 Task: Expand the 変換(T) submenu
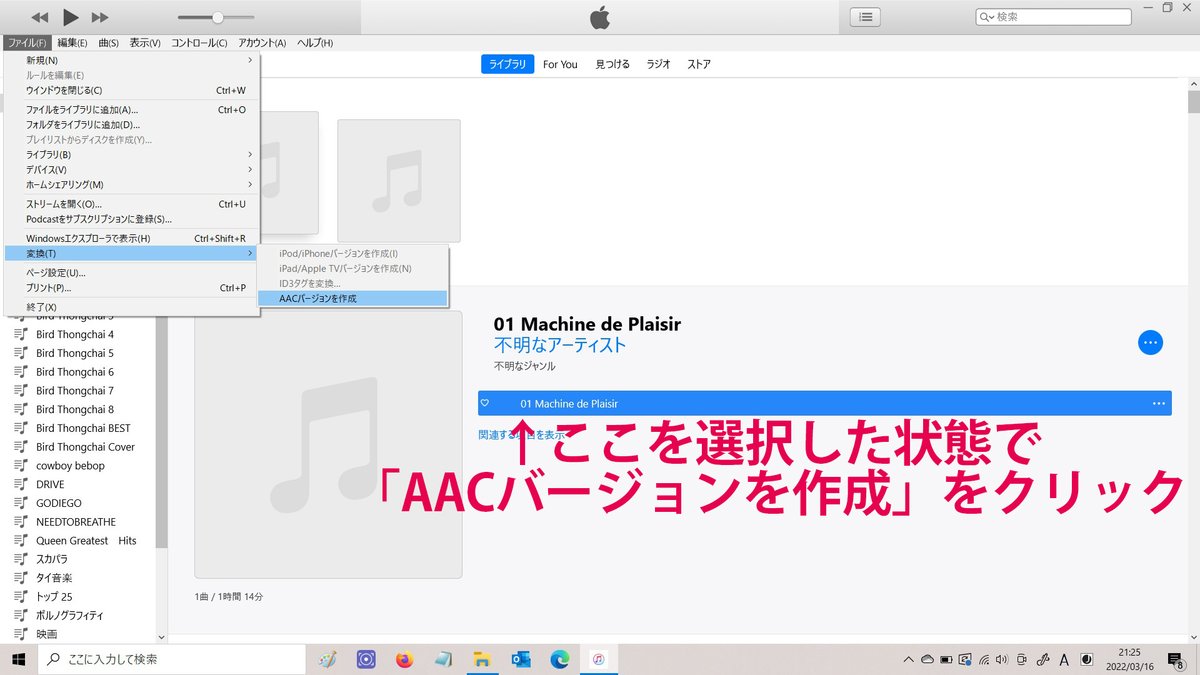131,253
